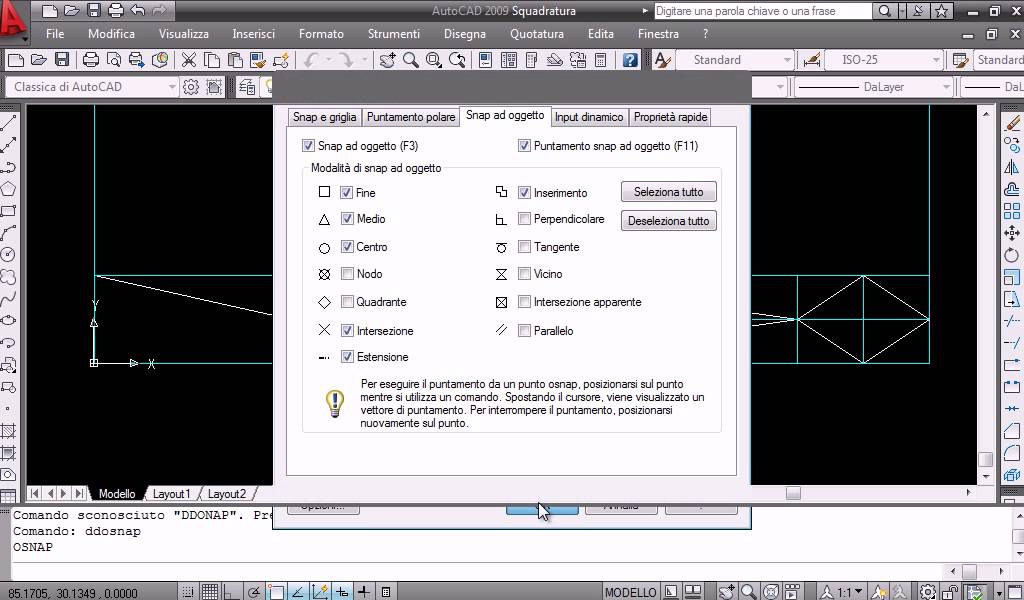Select the Circle tool in Draw toolbar

click(x=8, y=255)
